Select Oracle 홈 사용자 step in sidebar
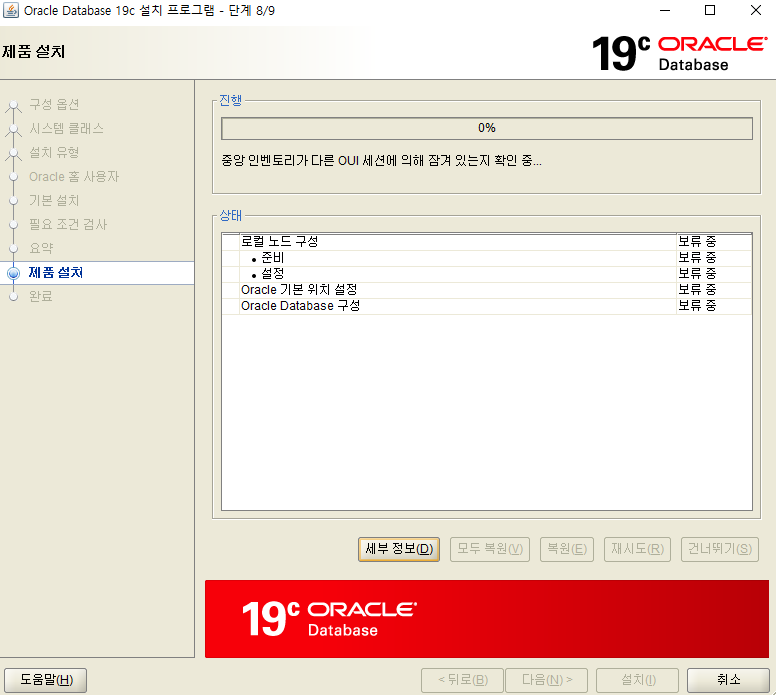The height and width of the screenshot is (695, 776). pyautogui.click(x=74, y=177)
